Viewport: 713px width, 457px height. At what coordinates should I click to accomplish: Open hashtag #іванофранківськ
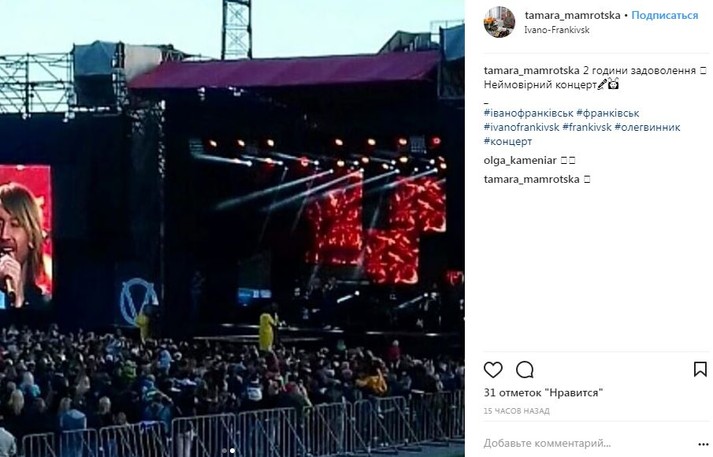(528, 113)
